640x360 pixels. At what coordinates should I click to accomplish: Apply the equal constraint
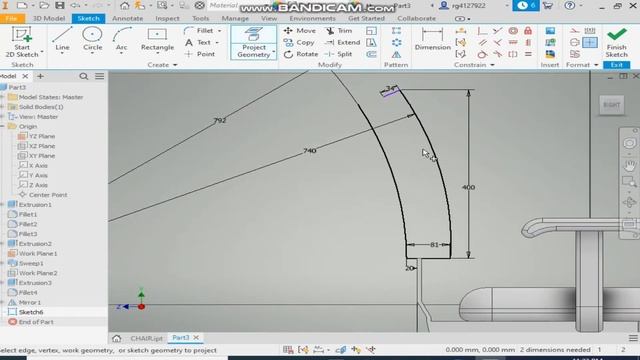[x=528, y=54]
